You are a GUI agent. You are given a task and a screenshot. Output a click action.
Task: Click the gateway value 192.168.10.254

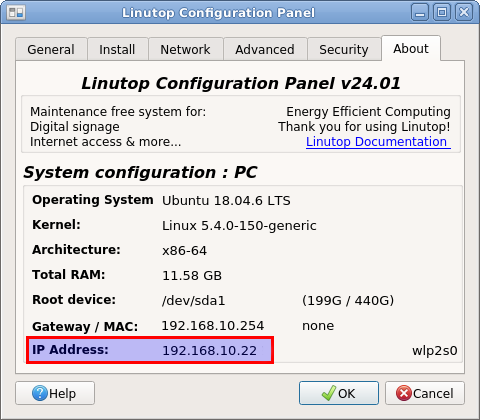coord(213,326)
